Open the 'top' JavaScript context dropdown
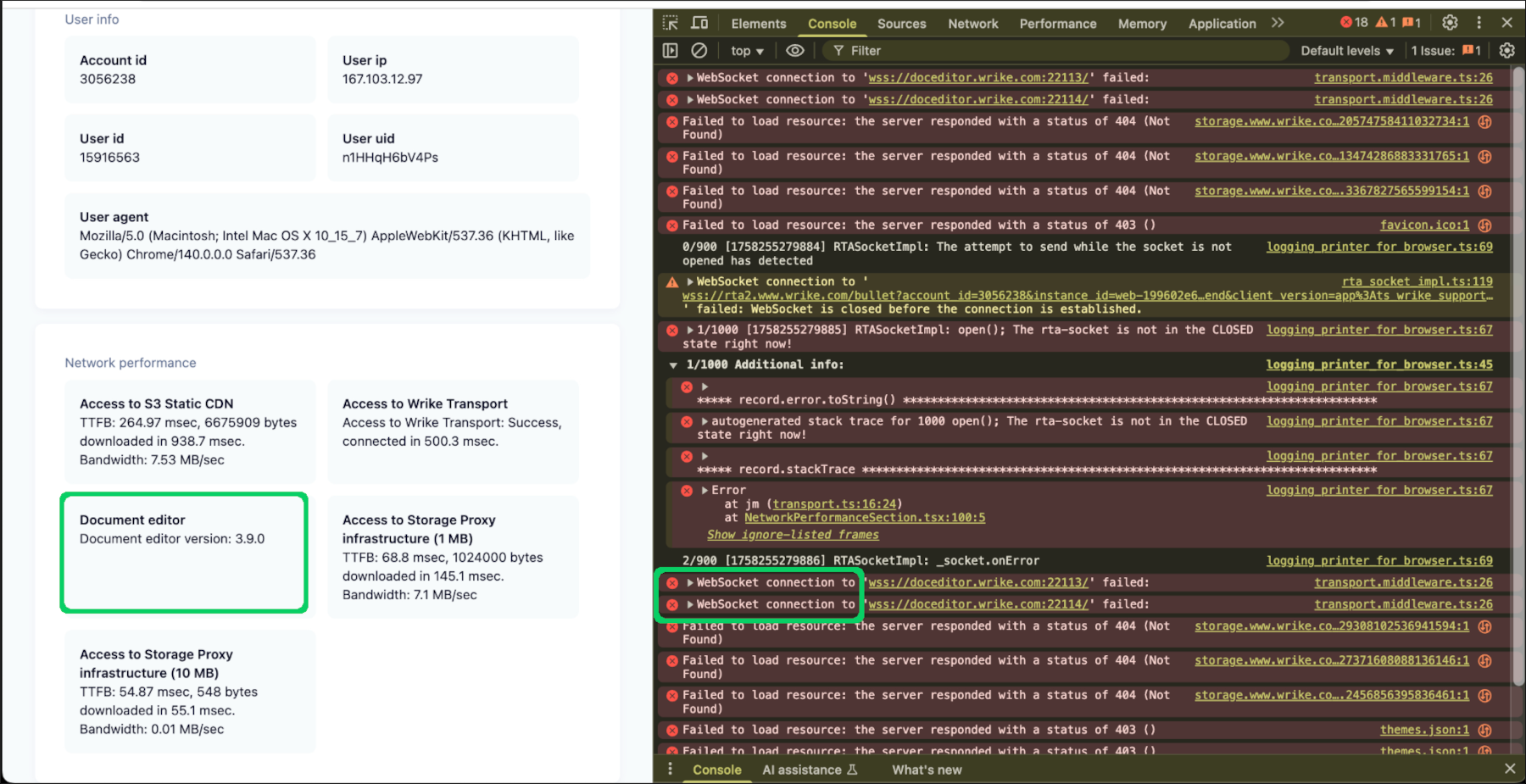 point(747,51)
